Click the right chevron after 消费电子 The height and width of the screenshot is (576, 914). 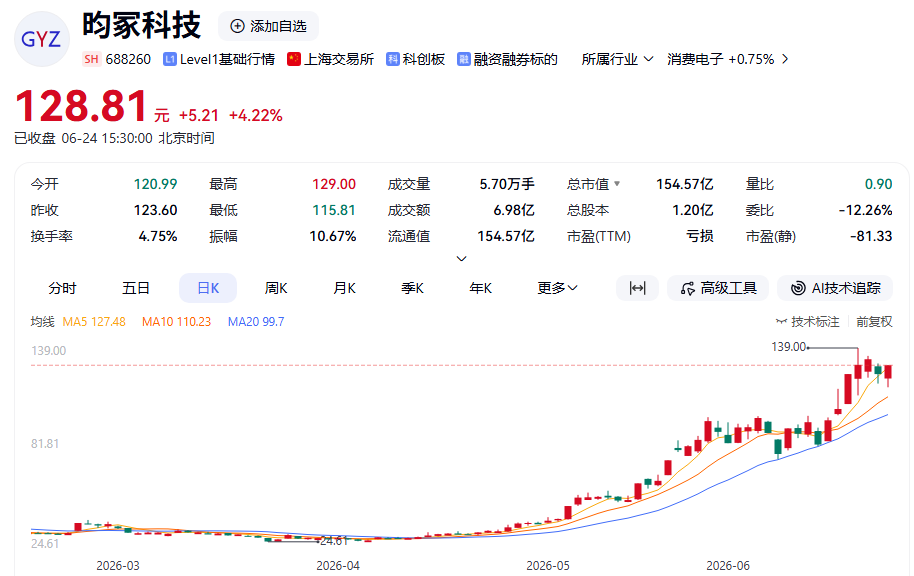click(785, 59)
